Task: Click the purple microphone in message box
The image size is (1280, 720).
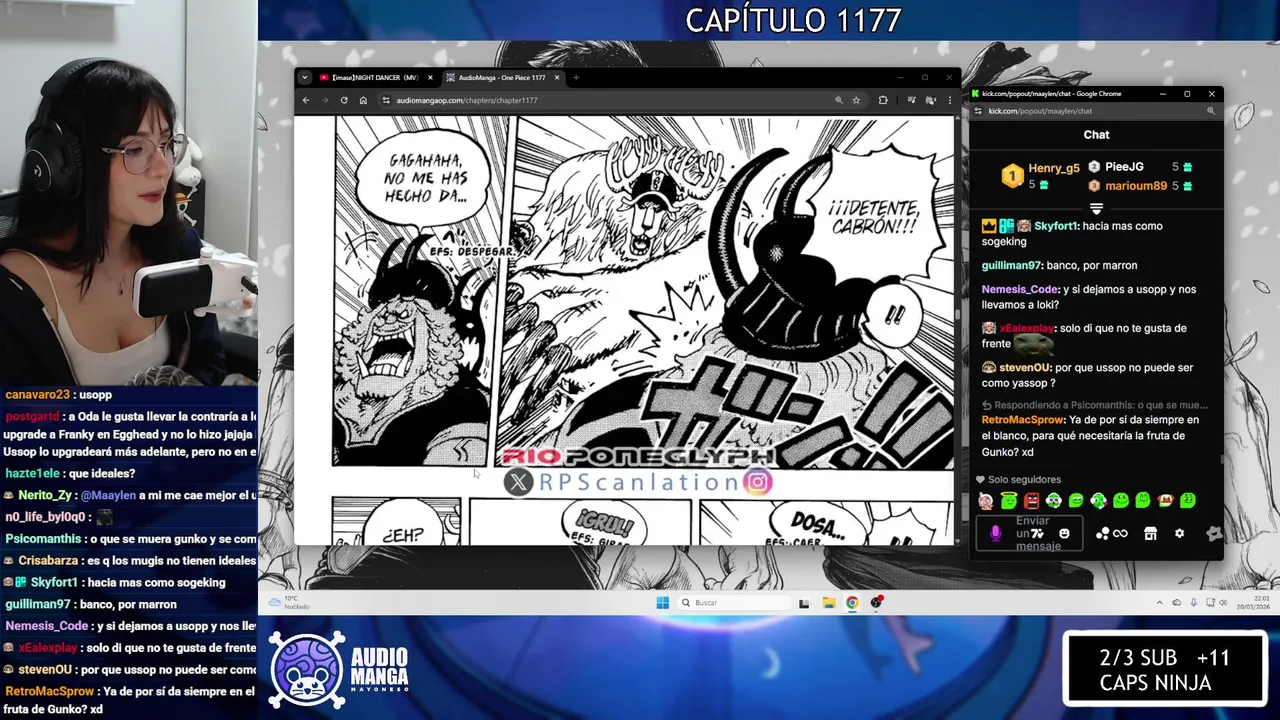Action: pyautogui.click(x=995, y=534)
